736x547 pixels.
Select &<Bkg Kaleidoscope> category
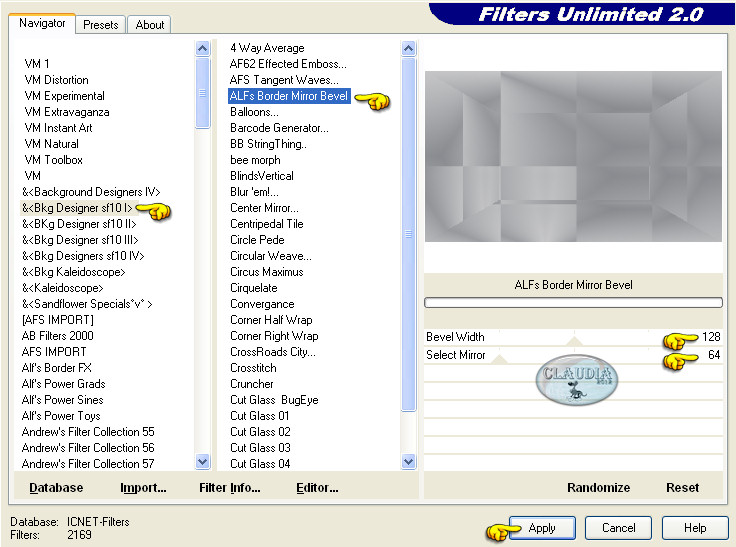(x=73, y=272)
